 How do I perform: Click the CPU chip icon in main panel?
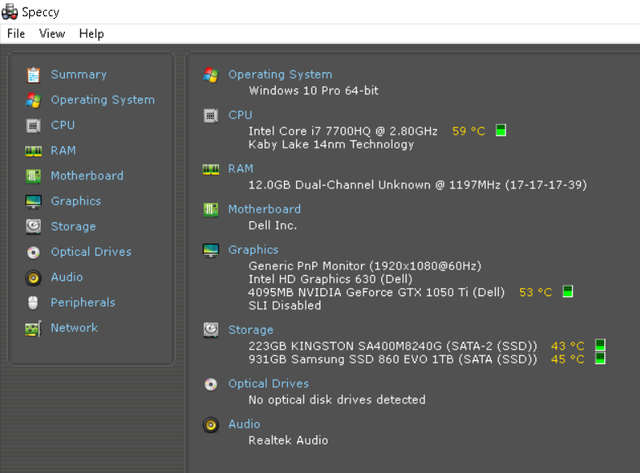point(211,116)
